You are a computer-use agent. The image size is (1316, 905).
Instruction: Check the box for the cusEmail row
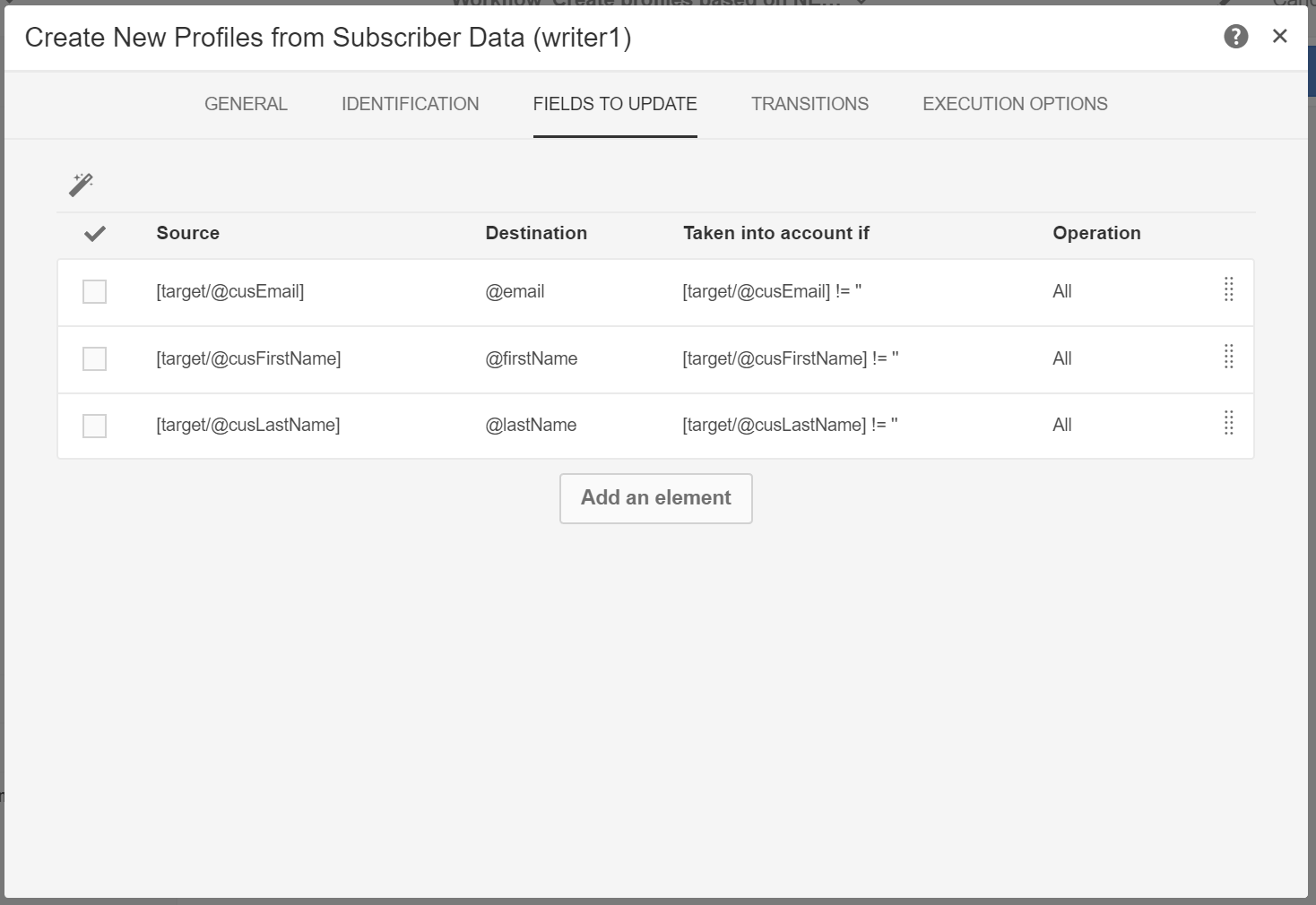[x=94, y=292]
